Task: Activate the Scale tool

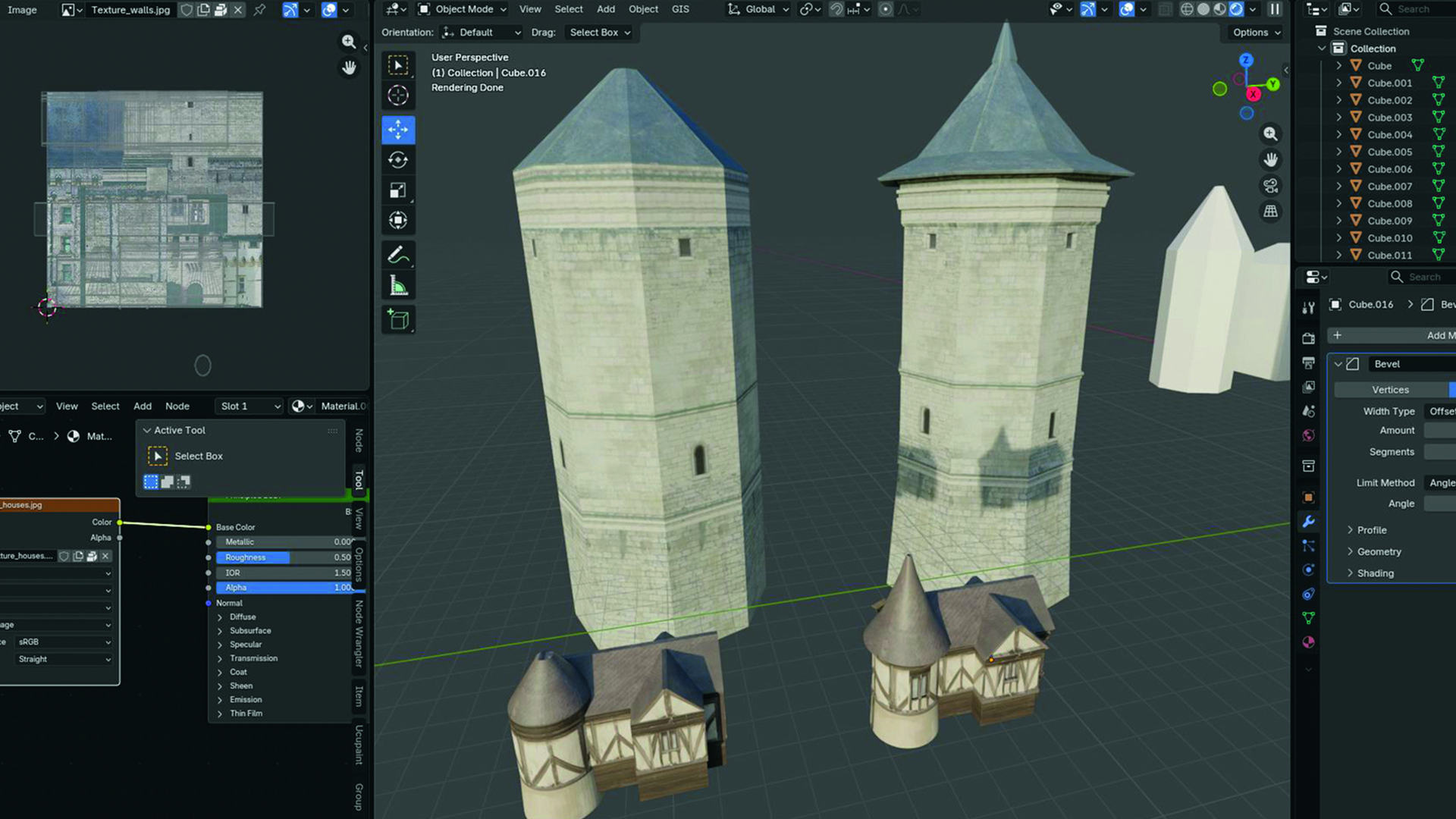Action: pyautogui.click(x=398, y=190)
